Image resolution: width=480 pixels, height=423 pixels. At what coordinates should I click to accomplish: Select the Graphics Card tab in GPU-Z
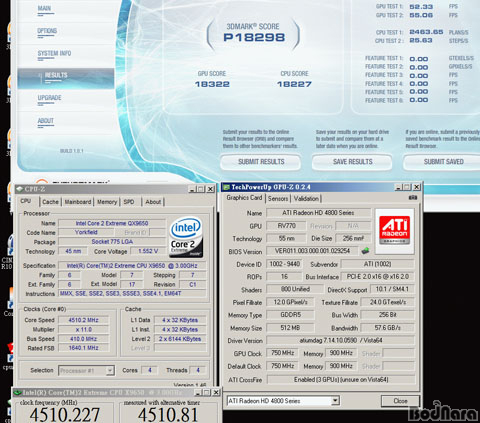click(244, 198)
